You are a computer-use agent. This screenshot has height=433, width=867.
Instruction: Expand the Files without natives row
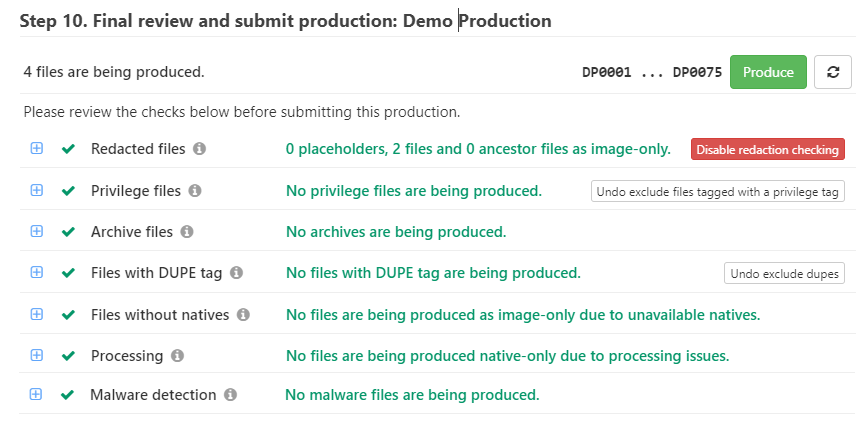tap(37, 315)
